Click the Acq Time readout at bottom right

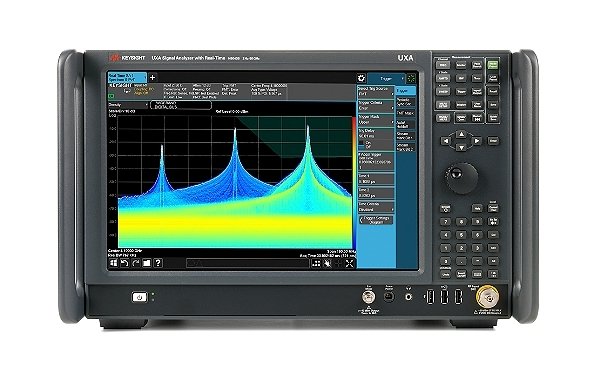[x=328, y=255]
